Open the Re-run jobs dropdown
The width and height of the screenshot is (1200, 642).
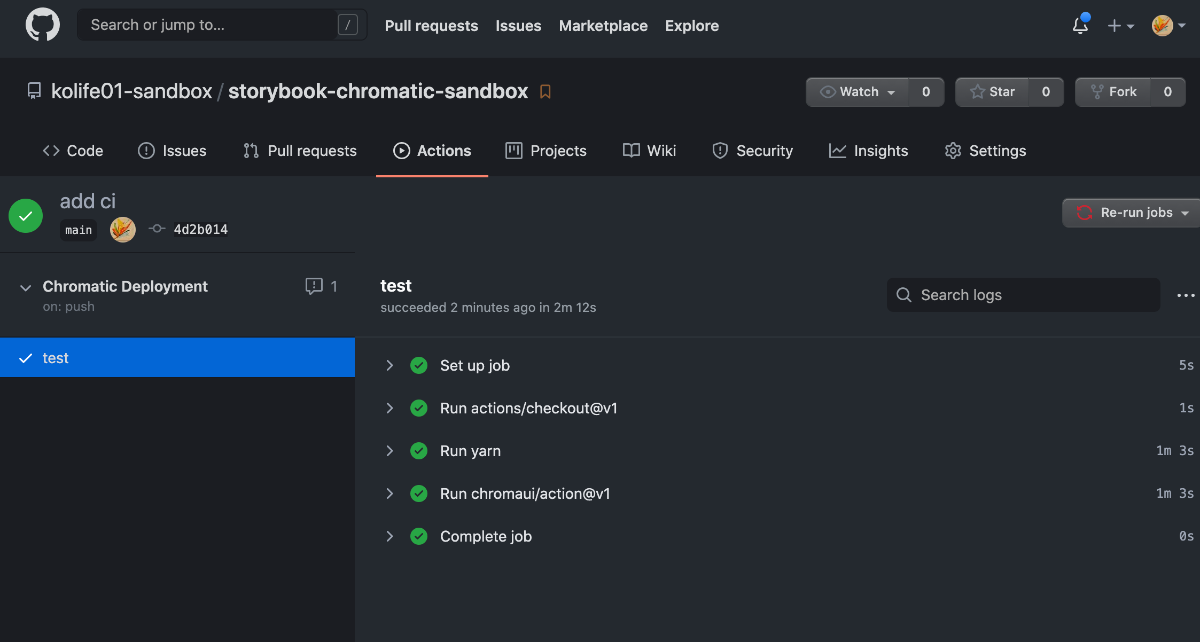(1133, 213)
